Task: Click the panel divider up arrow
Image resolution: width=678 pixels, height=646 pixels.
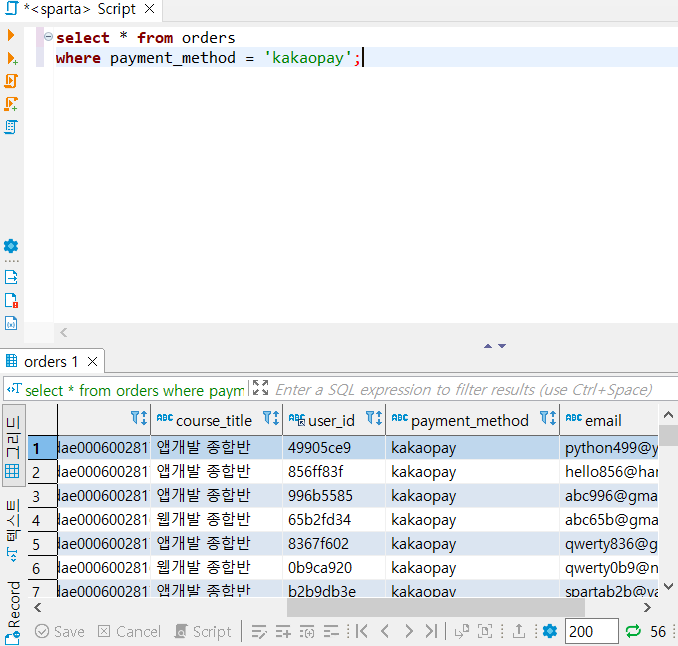Action: [488, 346]
